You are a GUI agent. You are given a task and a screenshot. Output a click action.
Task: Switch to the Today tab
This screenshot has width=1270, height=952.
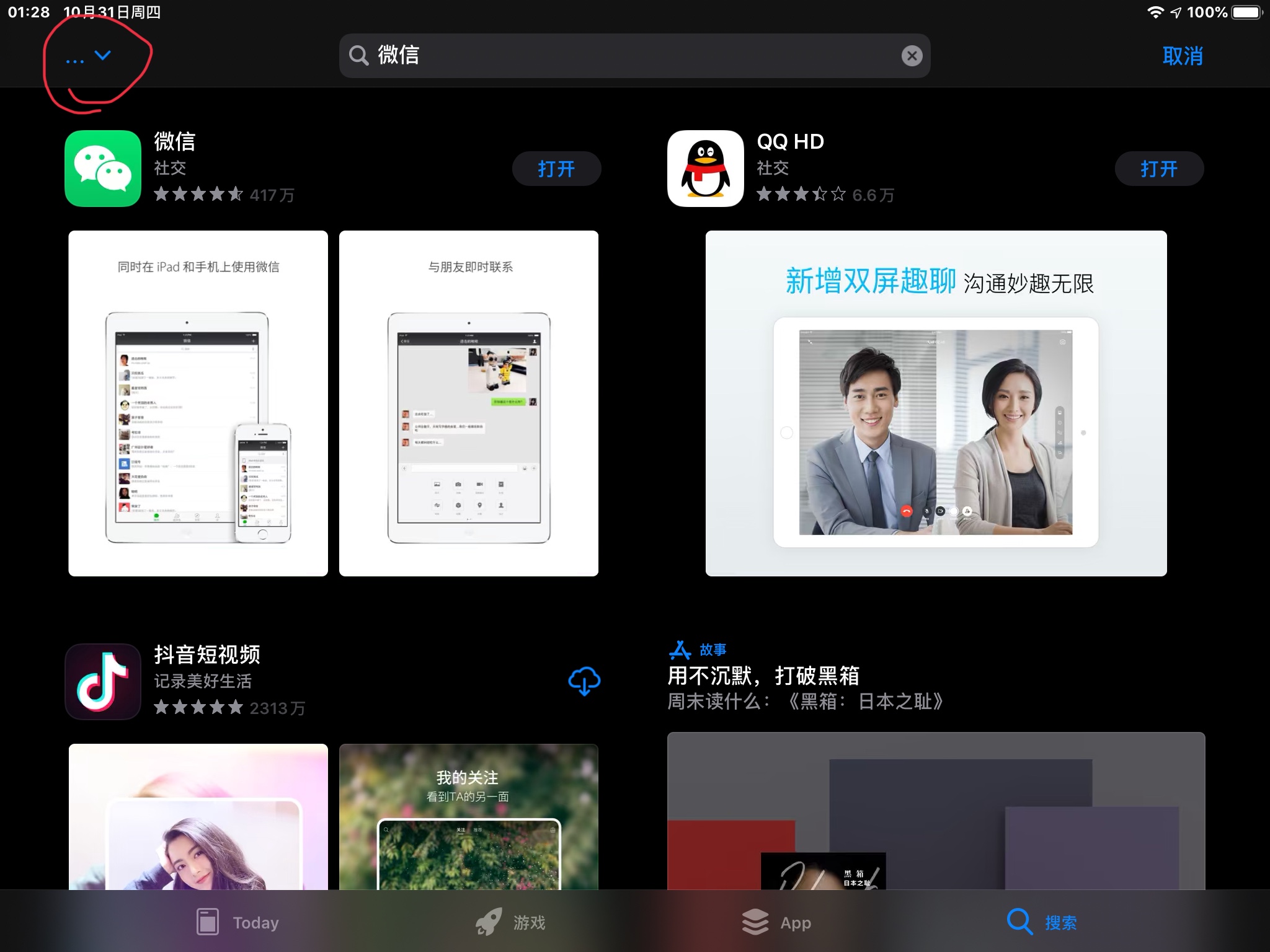coord(238,922)
